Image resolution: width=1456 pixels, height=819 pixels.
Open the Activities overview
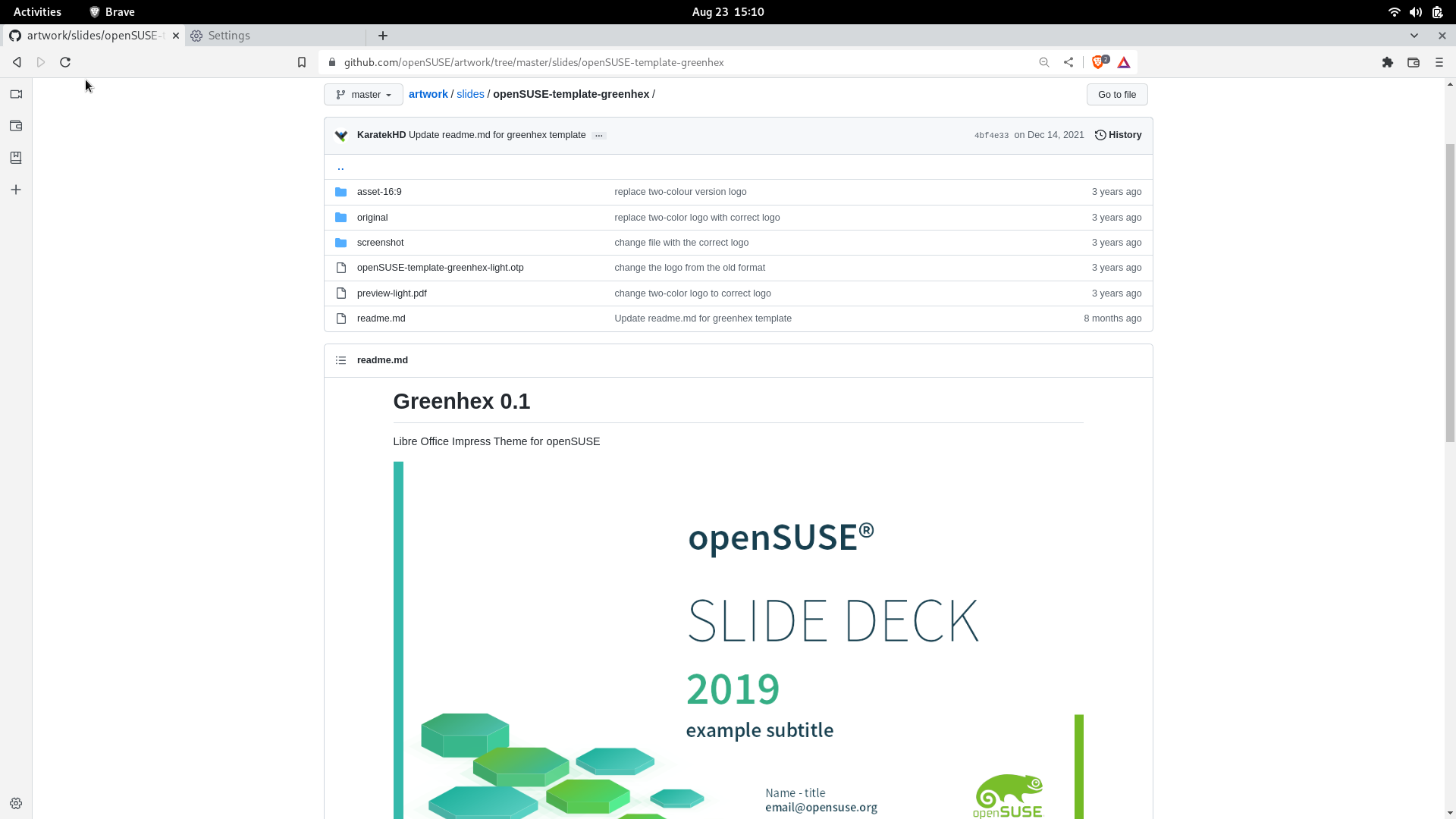37,11
